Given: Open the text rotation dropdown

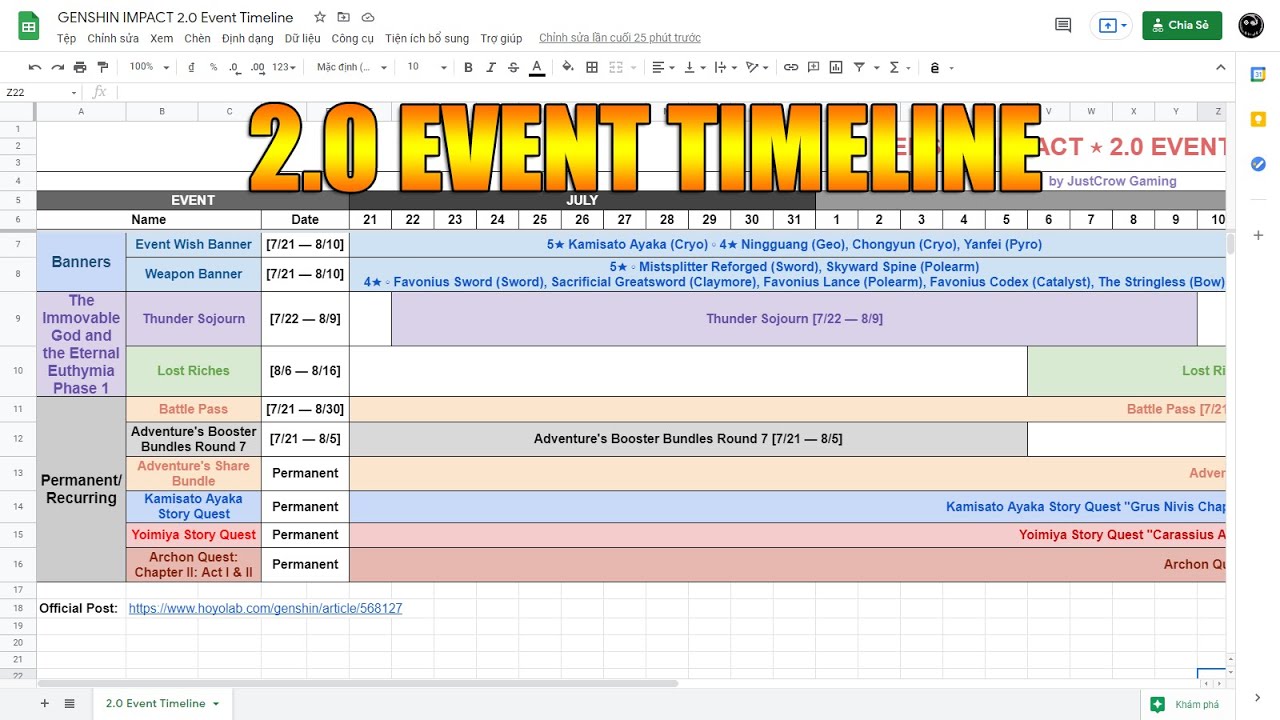Looking at the screenshot, I should [758, 67].
